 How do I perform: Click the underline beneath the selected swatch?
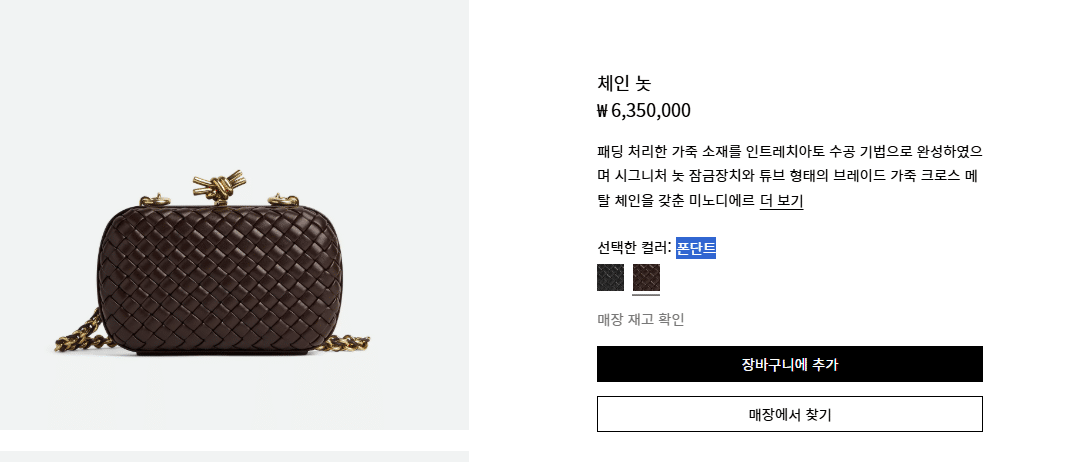coord(646,295)
